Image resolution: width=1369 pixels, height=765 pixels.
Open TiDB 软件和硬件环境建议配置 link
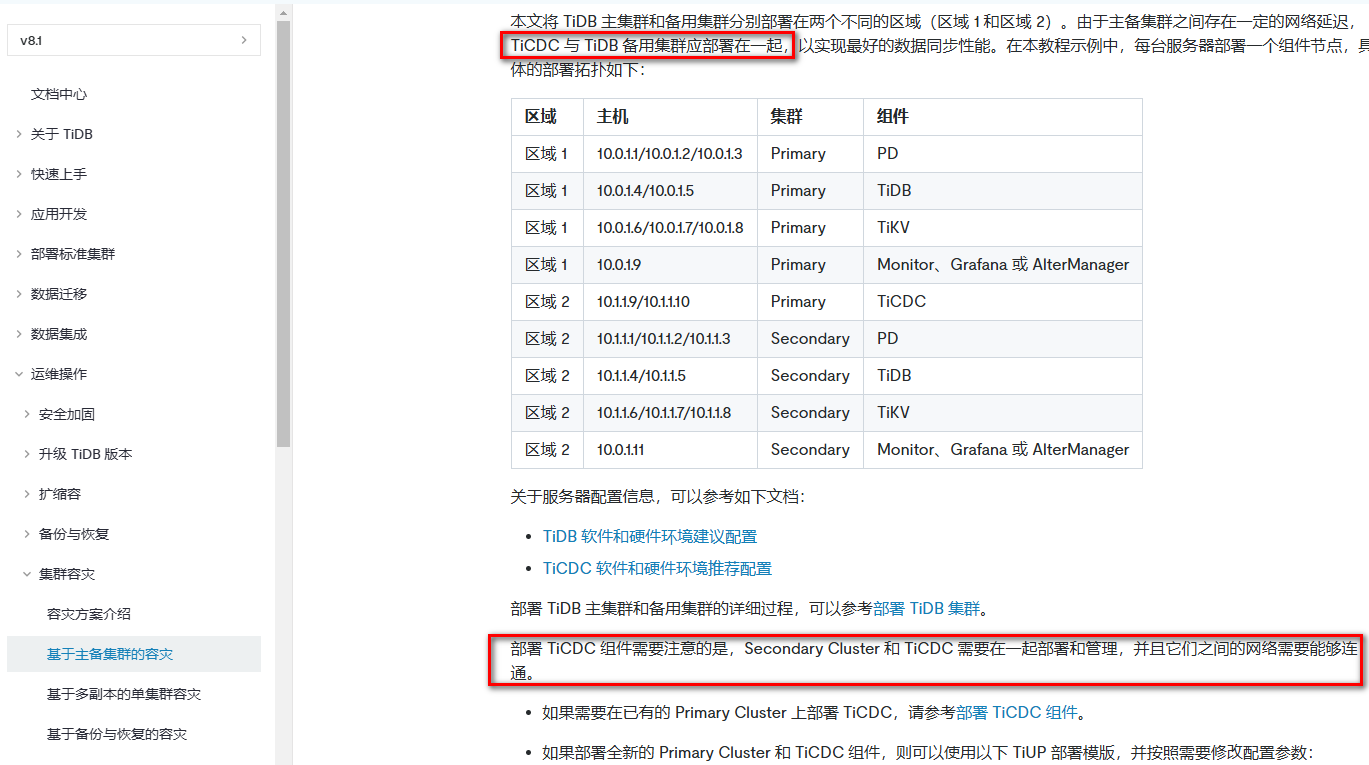point(650,537)
